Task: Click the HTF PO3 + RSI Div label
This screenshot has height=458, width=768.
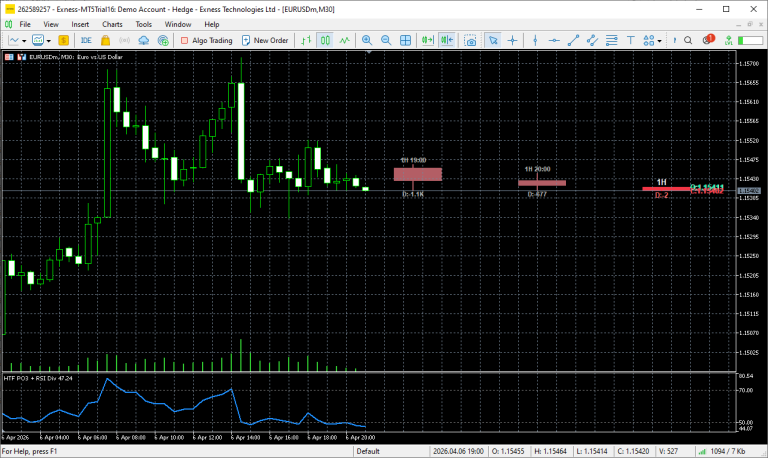Action: [x=38, y=378]
